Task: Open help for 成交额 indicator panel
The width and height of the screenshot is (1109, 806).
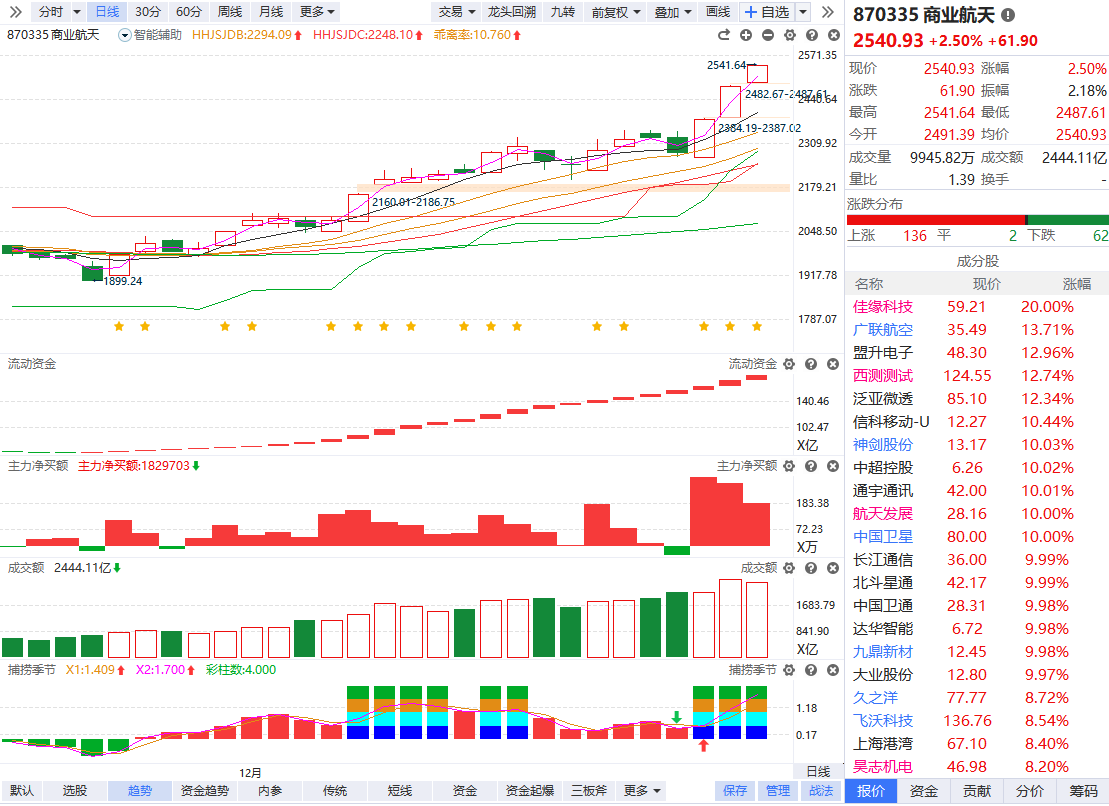Action: coord(810,568)
